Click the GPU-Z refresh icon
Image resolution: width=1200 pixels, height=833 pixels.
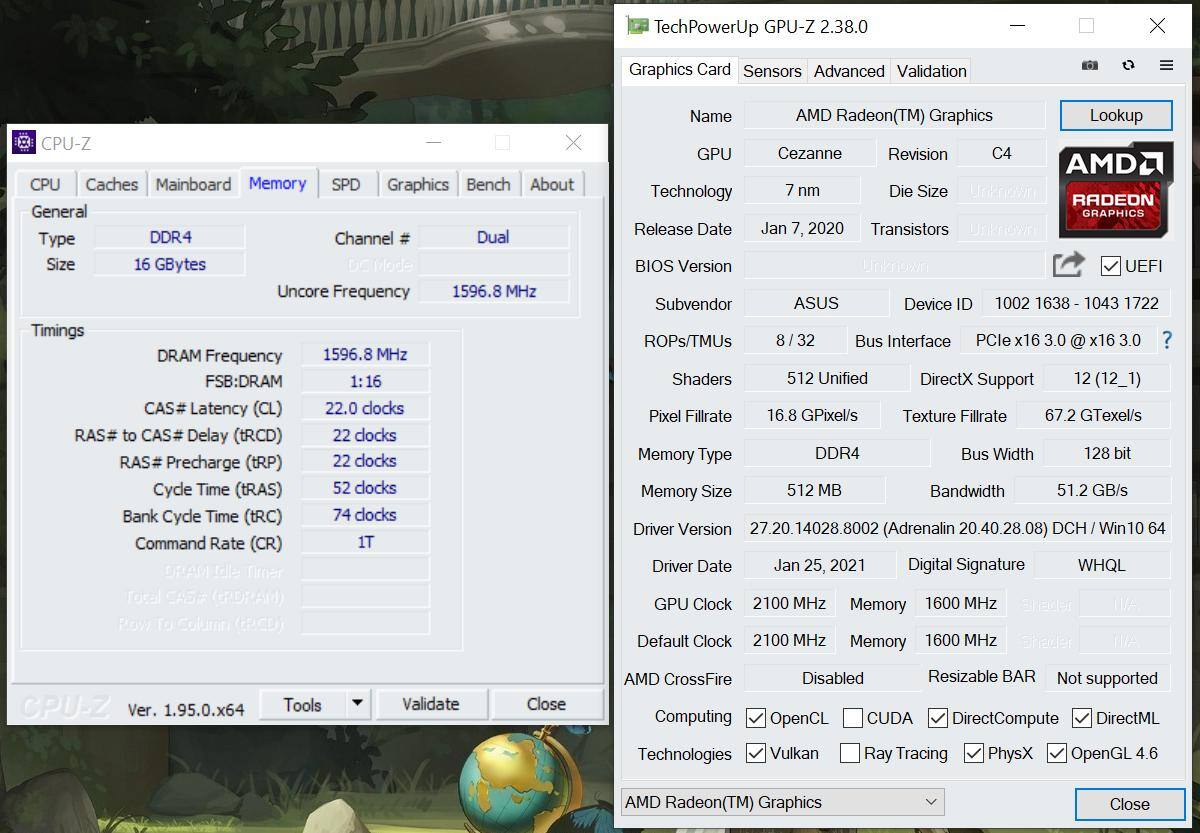pyautogui.click(x=1128, y=65)
